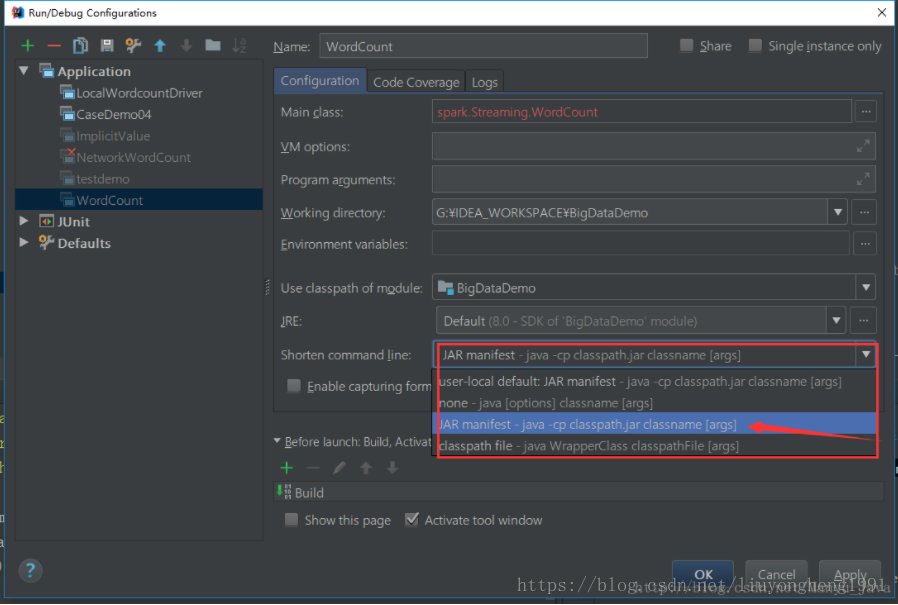
Task: Uncheck Activate tool window checkbox
Action: (412, 520)
